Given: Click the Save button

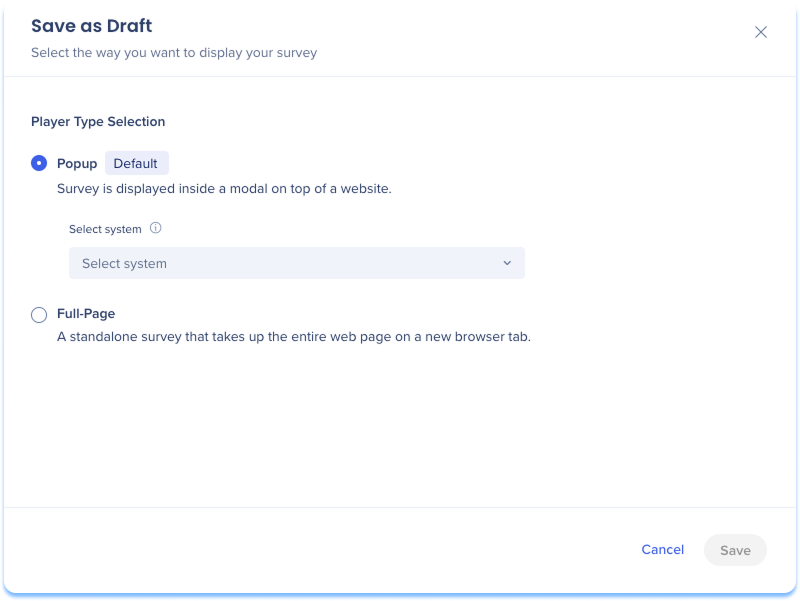Looking at the screenshot, I should [x=735, y=550].
